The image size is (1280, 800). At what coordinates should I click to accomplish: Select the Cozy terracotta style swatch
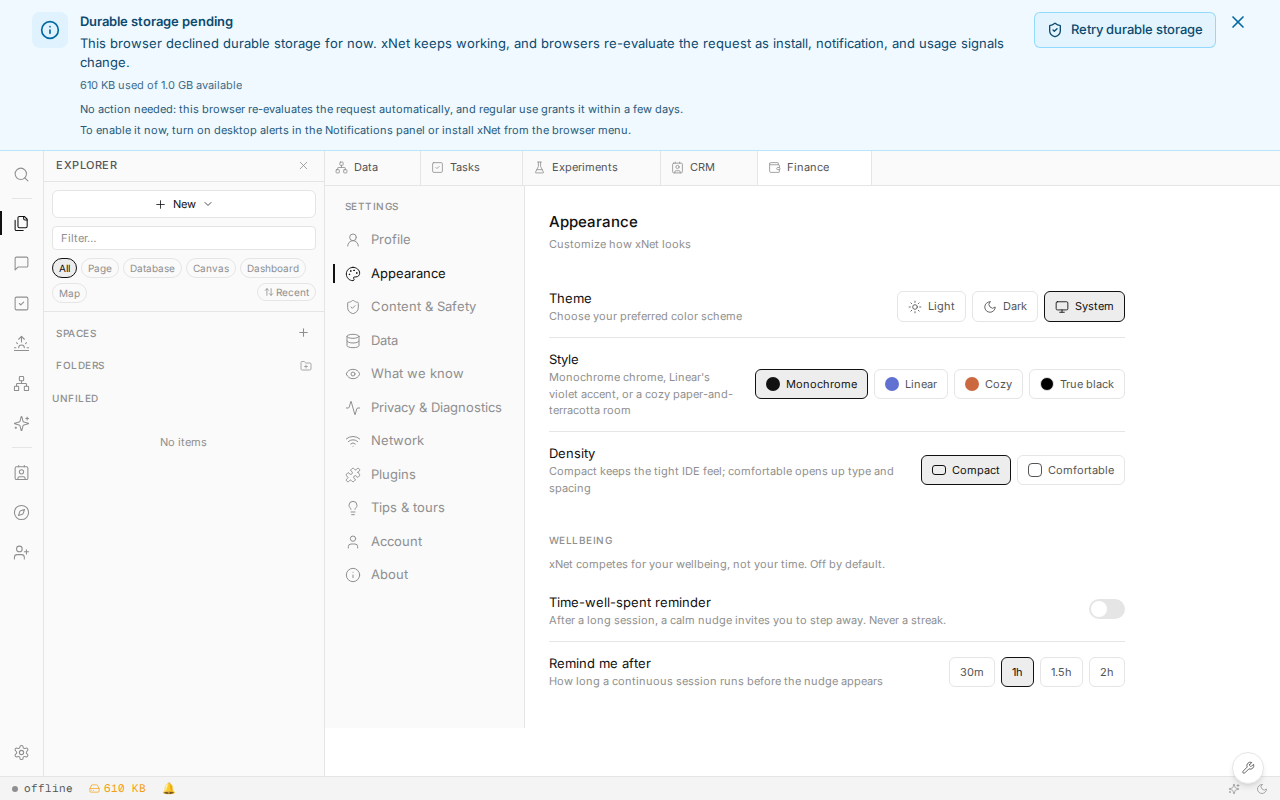(x=988, y=384)
